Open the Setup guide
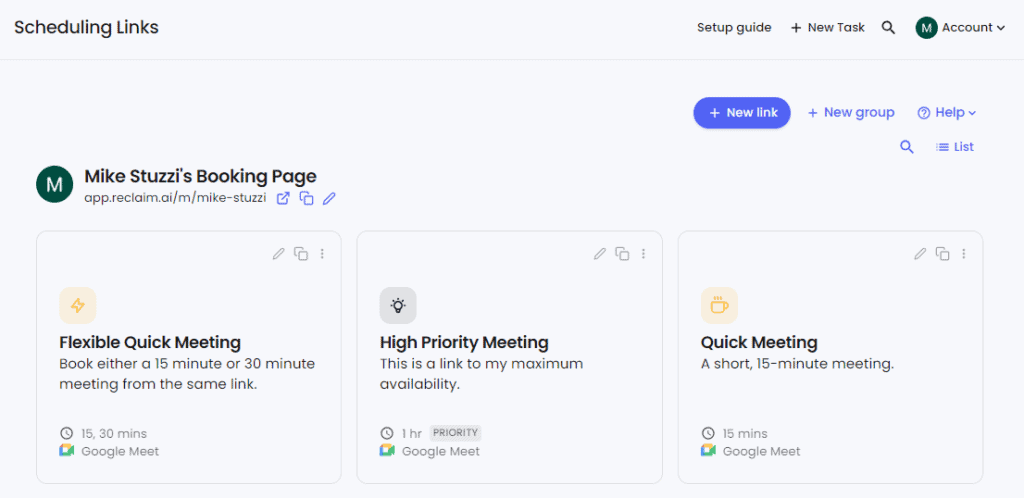This screenshot has width=1024, height=498. pyautogui.click(x=734, y=27)
